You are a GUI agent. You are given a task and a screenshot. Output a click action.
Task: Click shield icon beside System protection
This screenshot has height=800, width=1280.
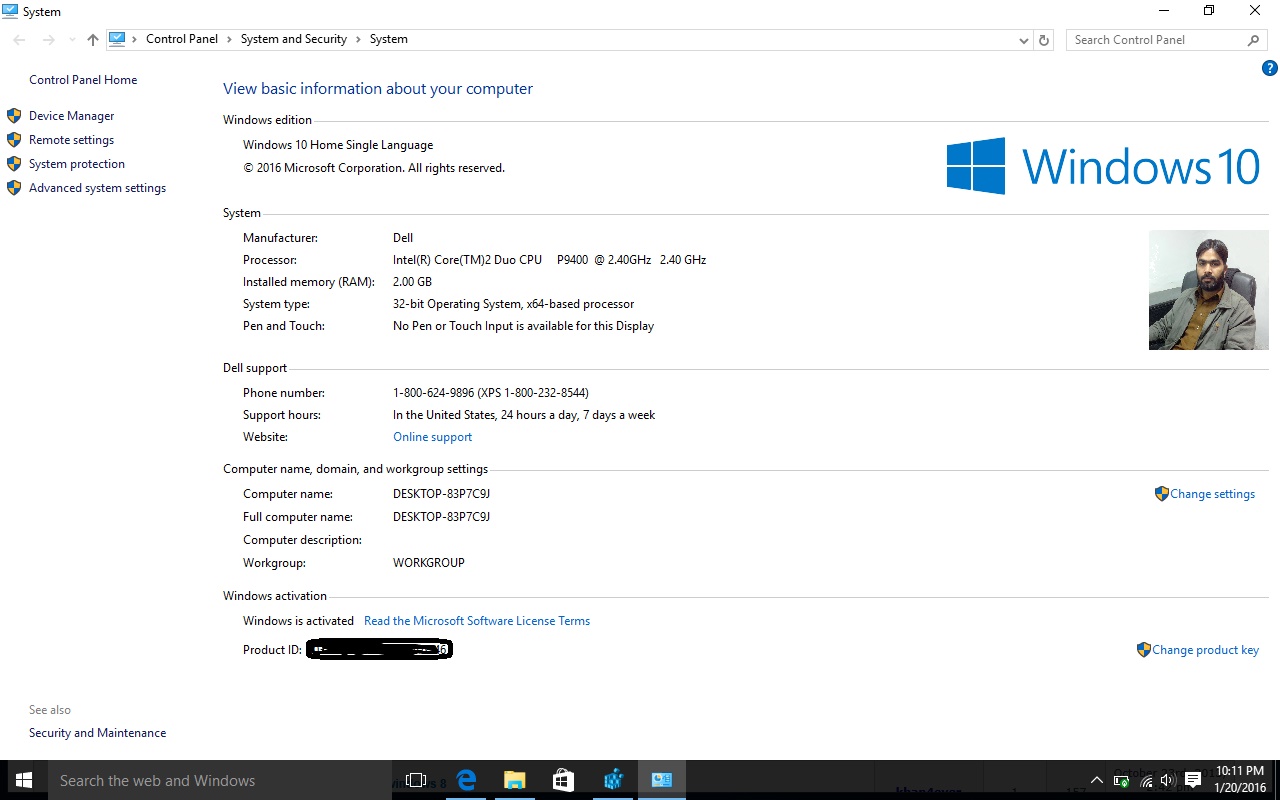[14, 164]
